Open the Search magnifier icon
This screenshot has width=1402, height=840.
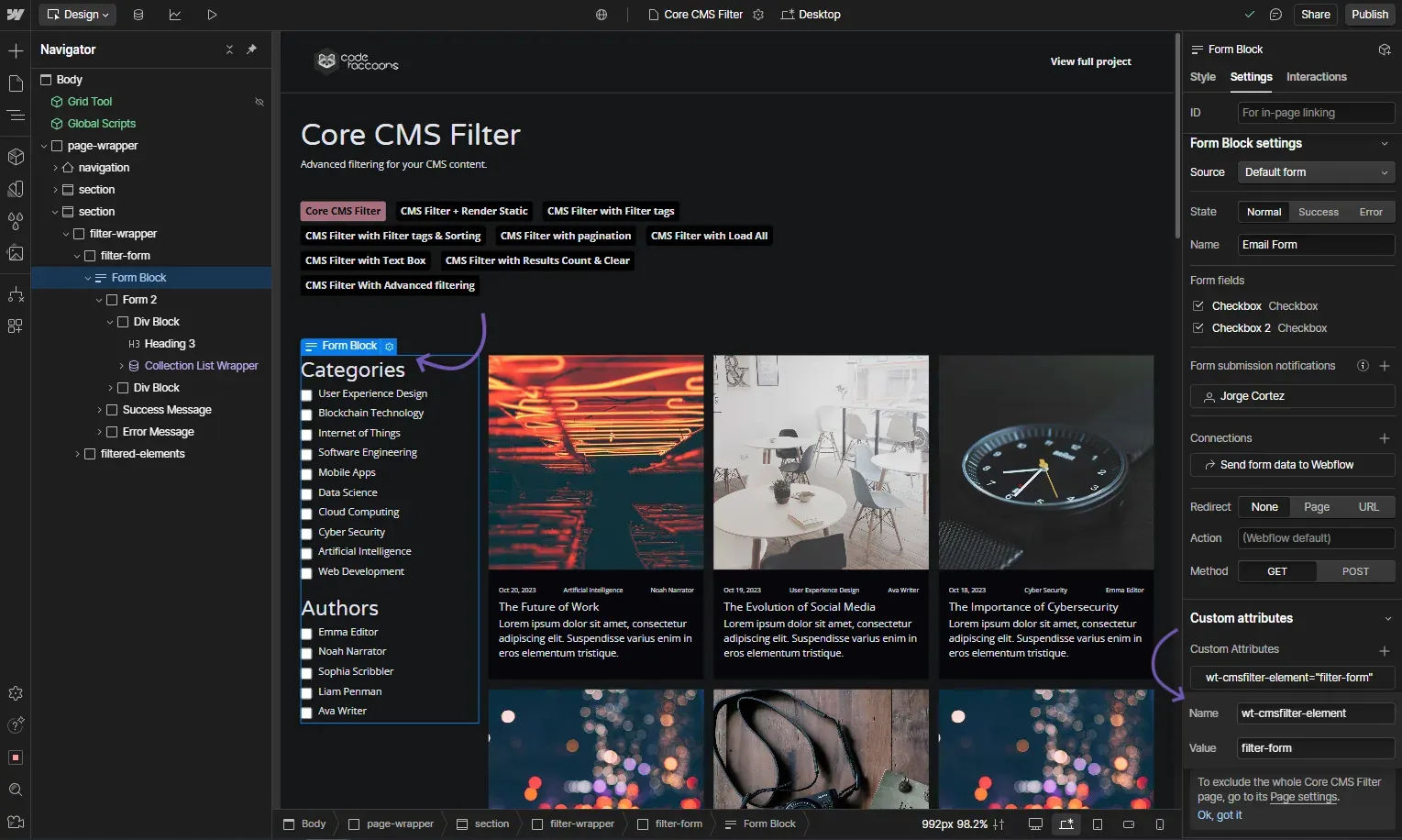[x=16, y=790]
